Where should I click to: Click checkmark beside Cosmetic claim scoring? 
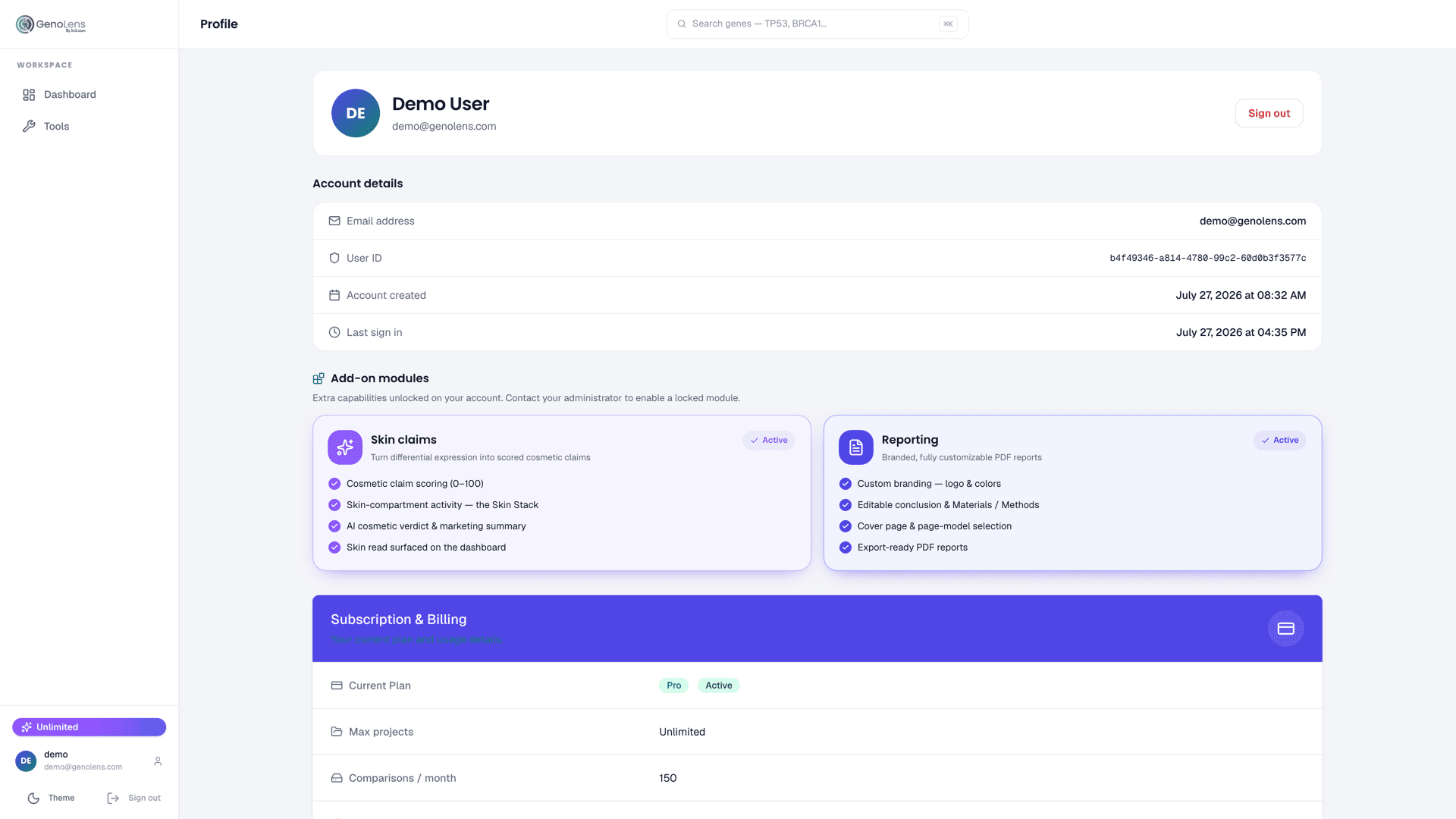[x=334, y=484]
